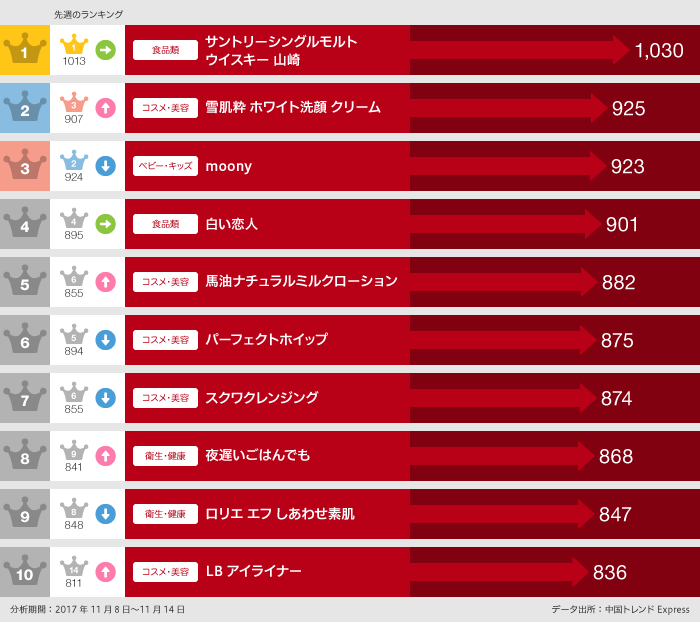Select the スクワクレンジング product name
This screenshot has height=622, width=700.
pyautogui.click(x=262, y=398)
